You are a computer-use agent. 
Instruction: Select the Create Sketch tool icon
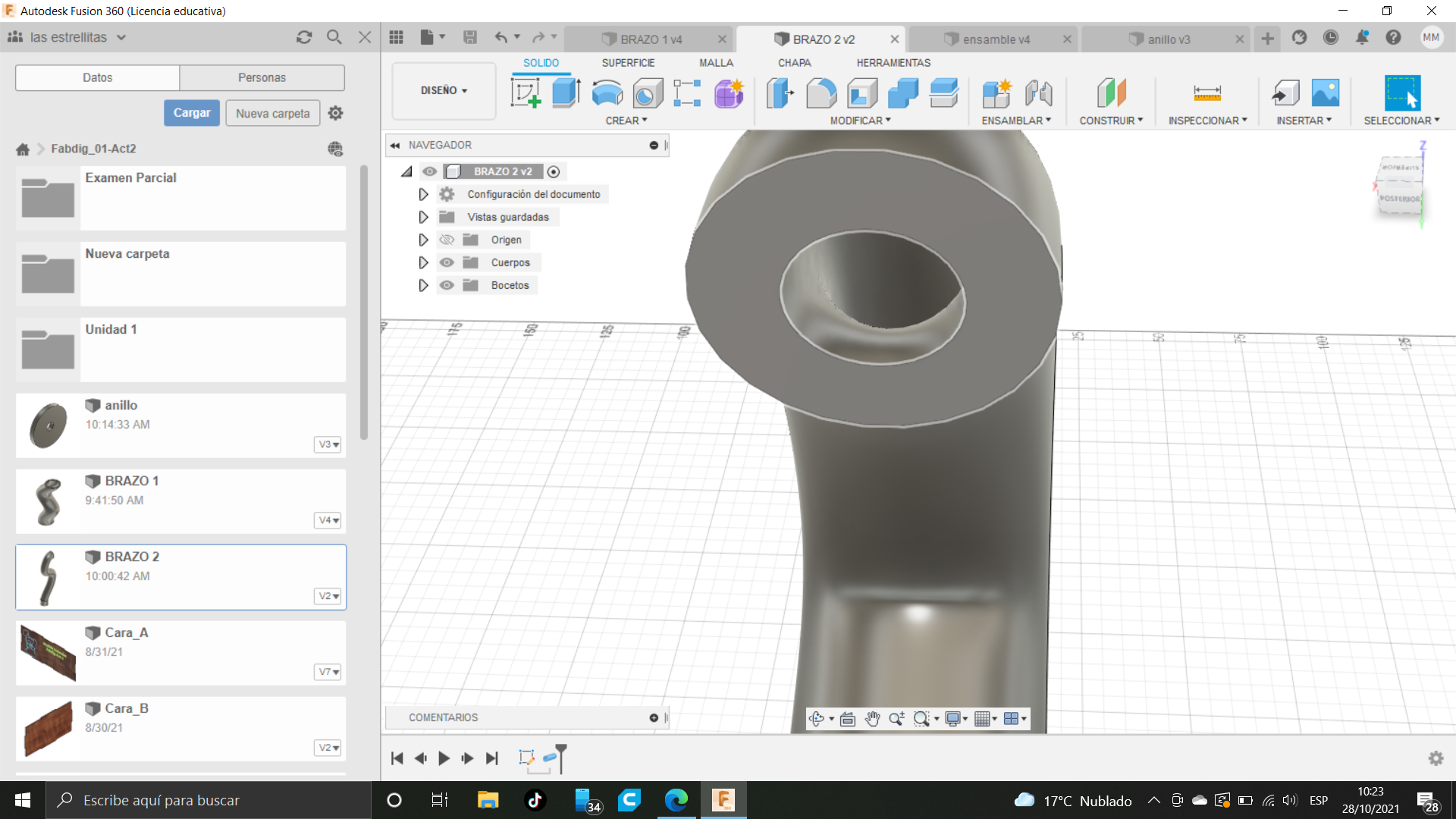click(526, 93)
